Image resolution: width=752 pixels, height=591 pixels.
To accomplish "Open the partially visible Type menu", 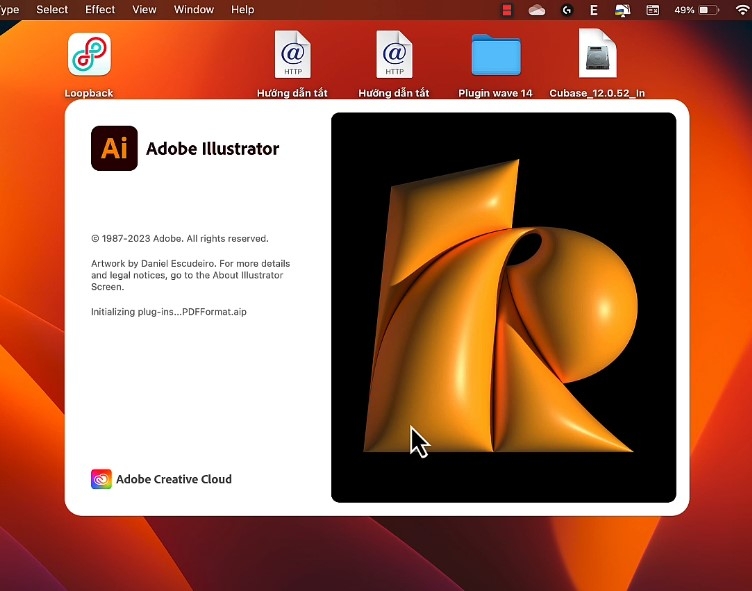I will click(x=9, y=10).
